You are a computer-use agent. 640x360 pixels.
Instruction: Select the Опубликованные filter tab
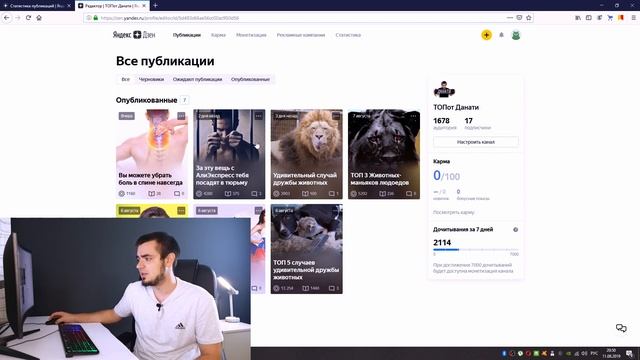pyautogui.click(x=251, y=80)
